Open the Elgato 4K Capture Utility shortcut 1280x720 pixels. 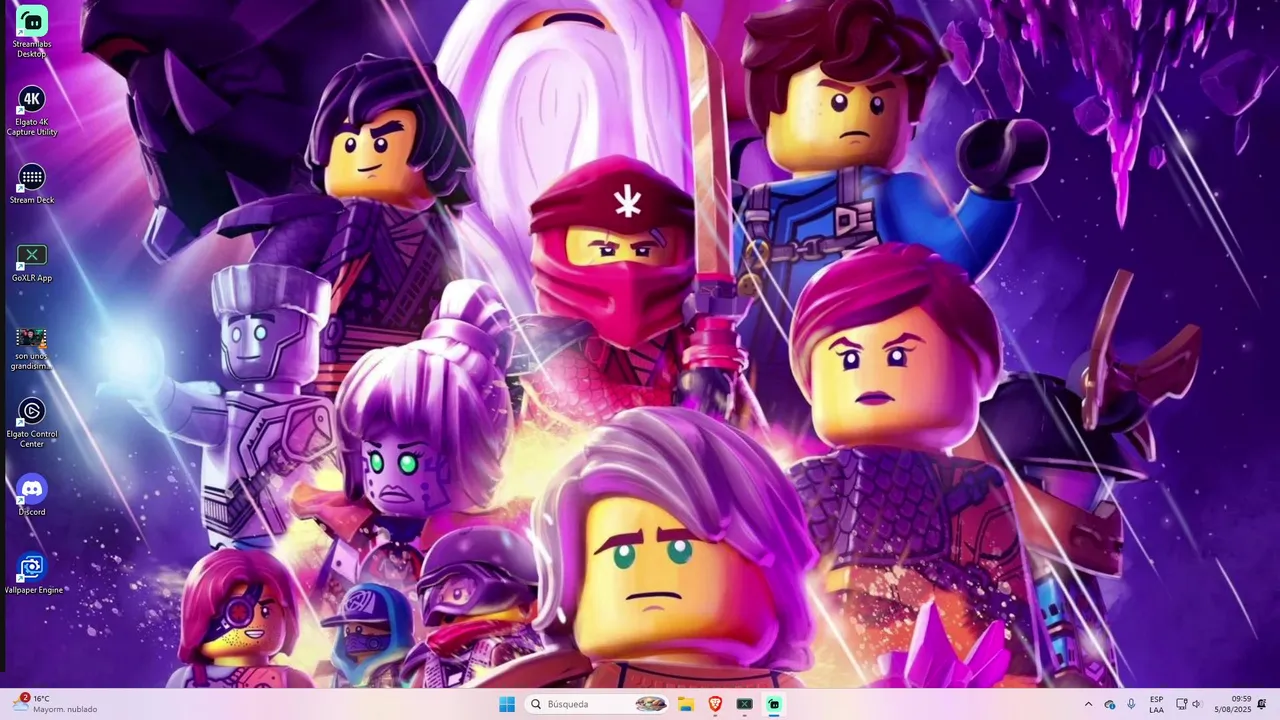pos(32,110)
